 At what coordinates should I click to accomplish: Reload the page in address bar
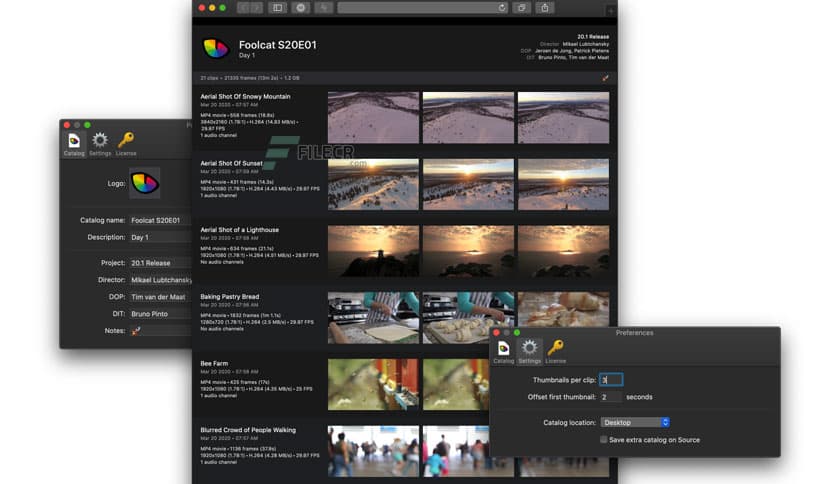click(502, 7)
